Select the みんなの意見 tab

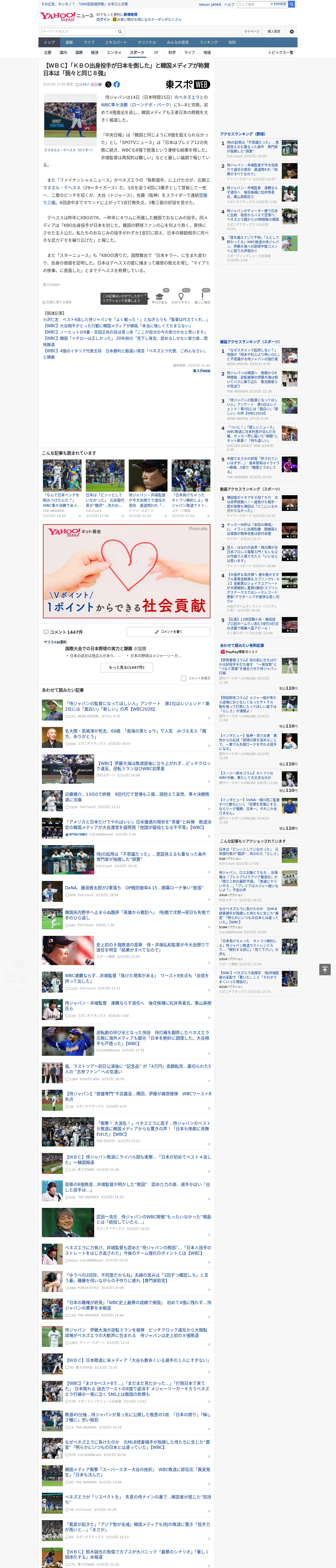pos(178,43)
